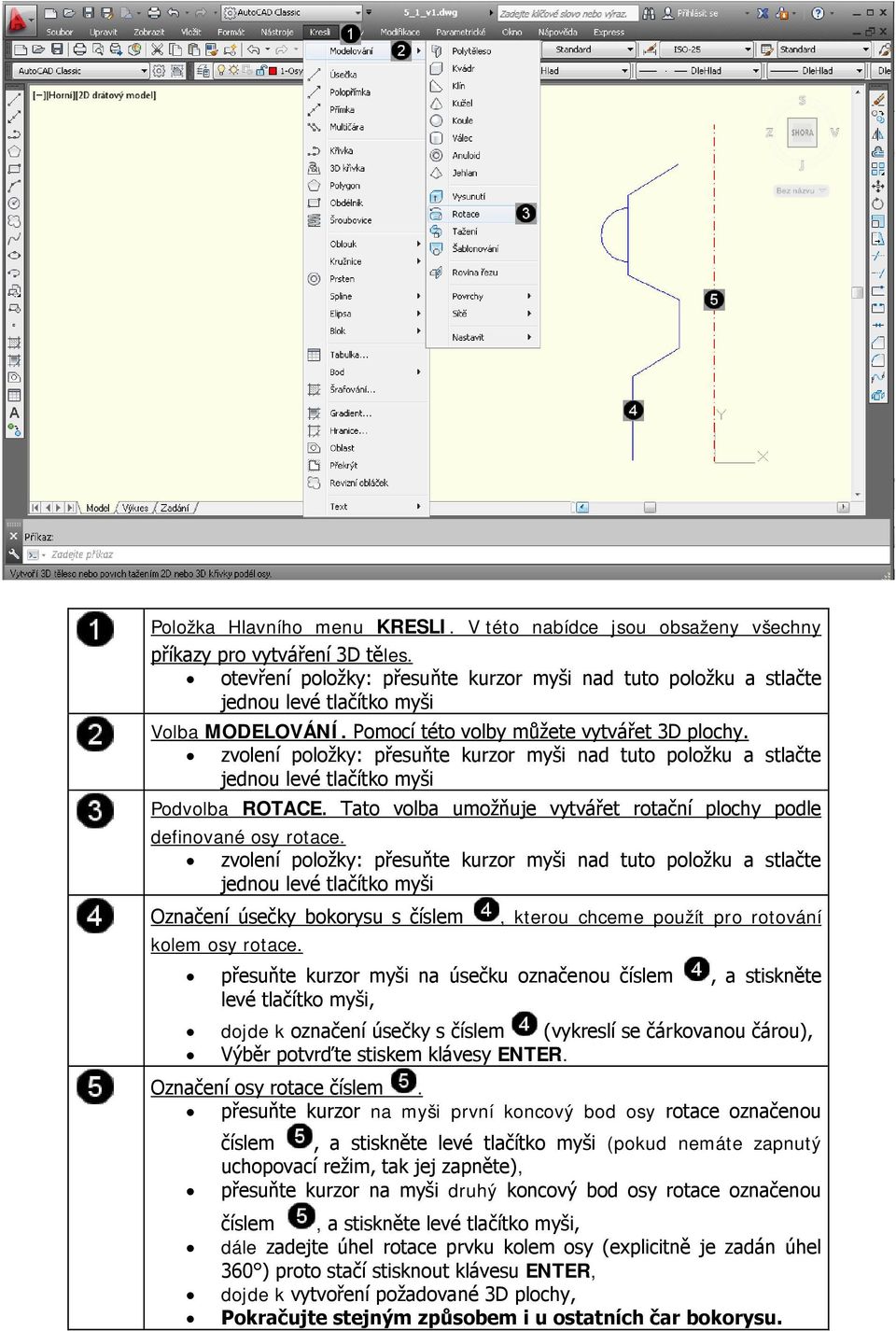The width and height of the screenshot is (896, 1331).
Task: Choose Polytěleso in the Modelování submenu
Action: (x=482, y=50)
